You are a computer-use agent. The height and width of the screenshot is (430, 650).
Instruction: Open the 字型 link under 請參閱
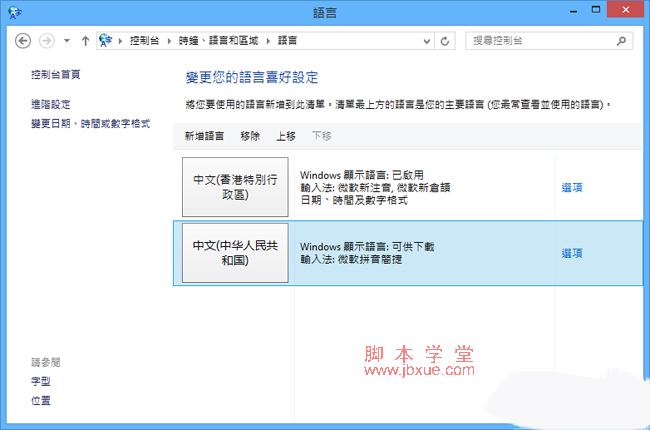41,381
